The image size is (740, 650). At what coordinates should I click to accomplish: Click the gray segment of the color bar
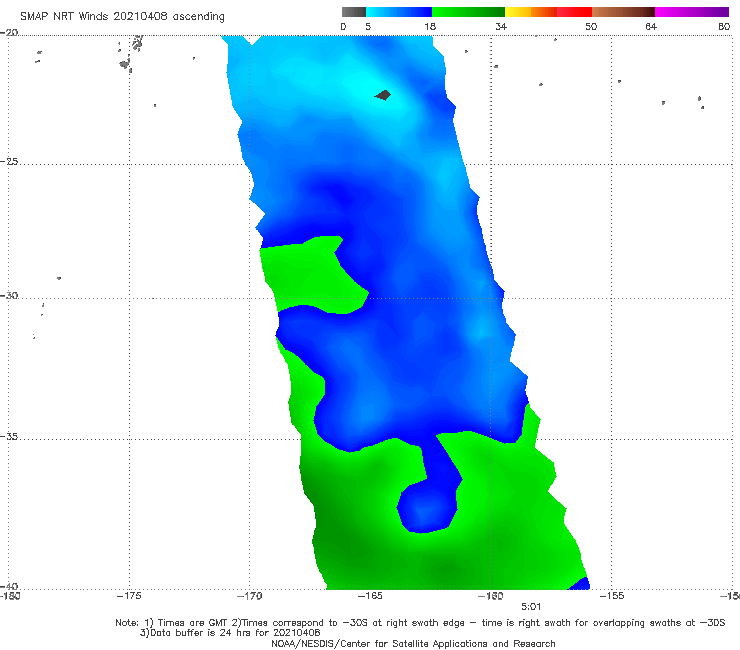(354, 12)
